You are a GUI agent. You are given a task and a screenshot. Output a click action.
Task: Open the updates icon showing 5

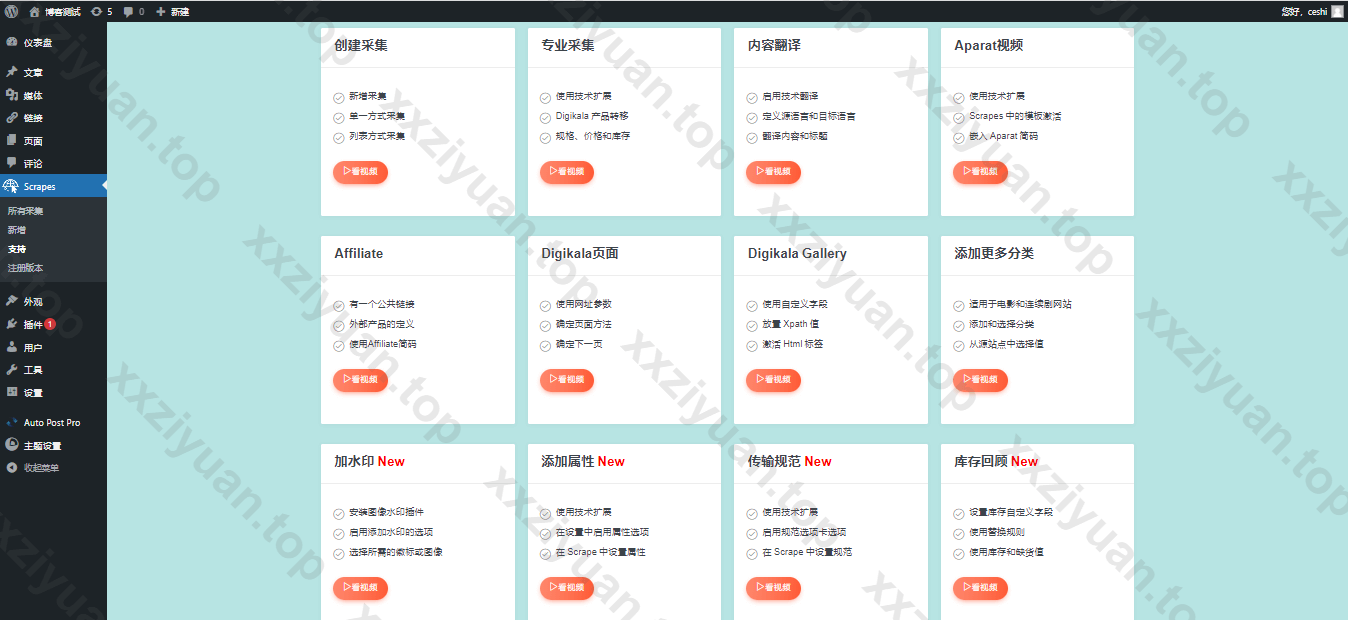pos(101,12)
